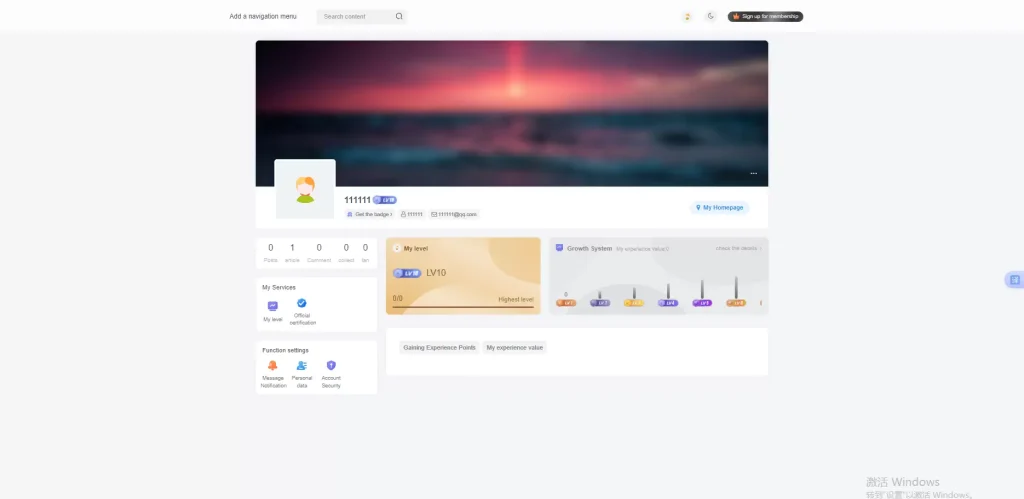Click the user avatar thumbnail
The image size is (1024, 499).
coord(305,189)
